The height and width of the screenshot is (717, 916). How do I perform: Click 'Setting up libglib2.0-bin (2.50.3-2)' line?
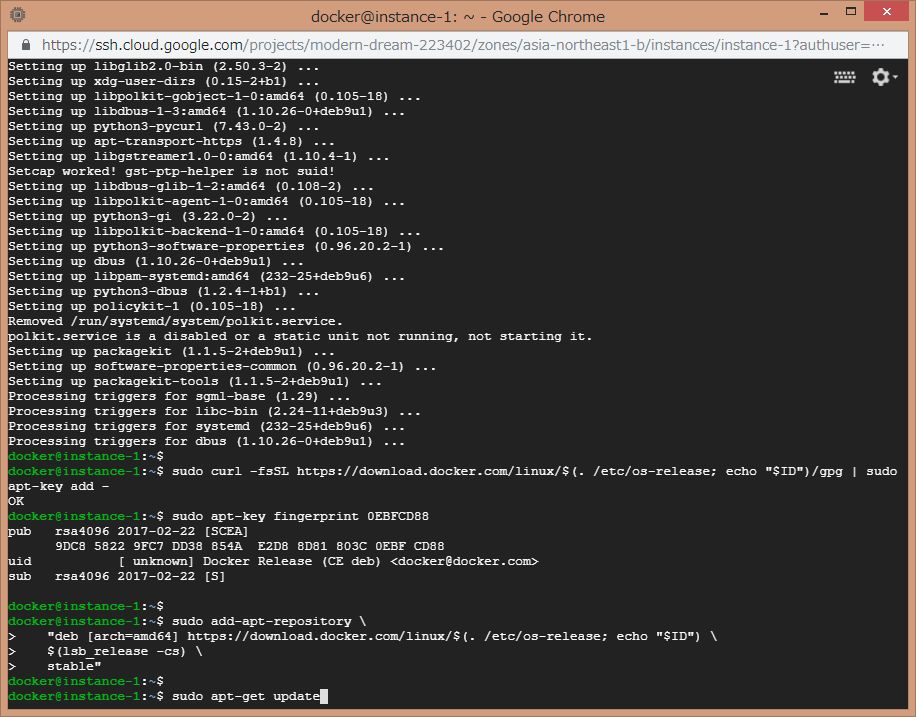[x=164, y=66]
